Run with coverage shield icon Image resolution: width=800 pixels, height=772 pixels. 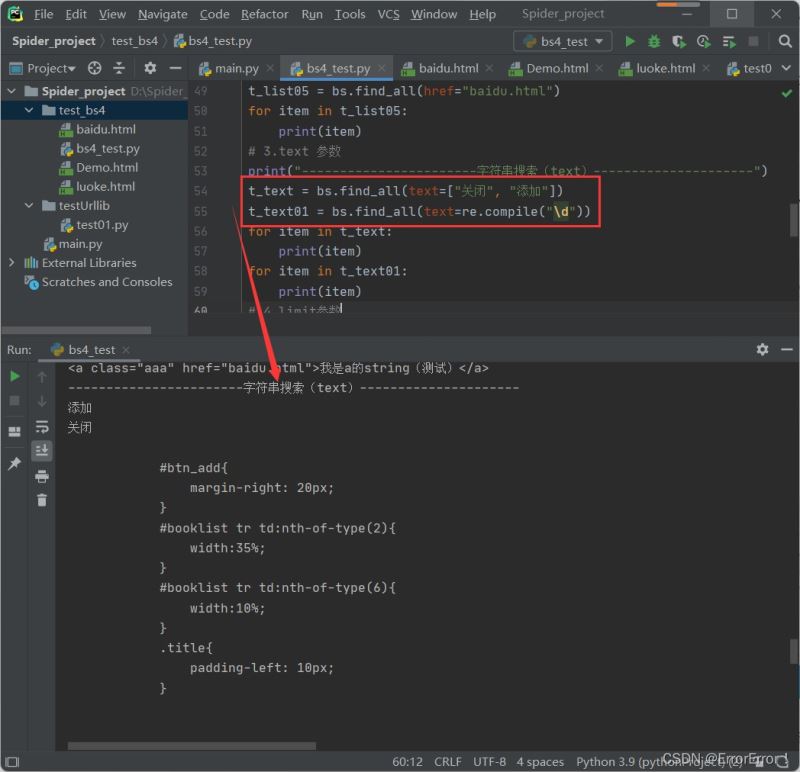pos(679,41)
